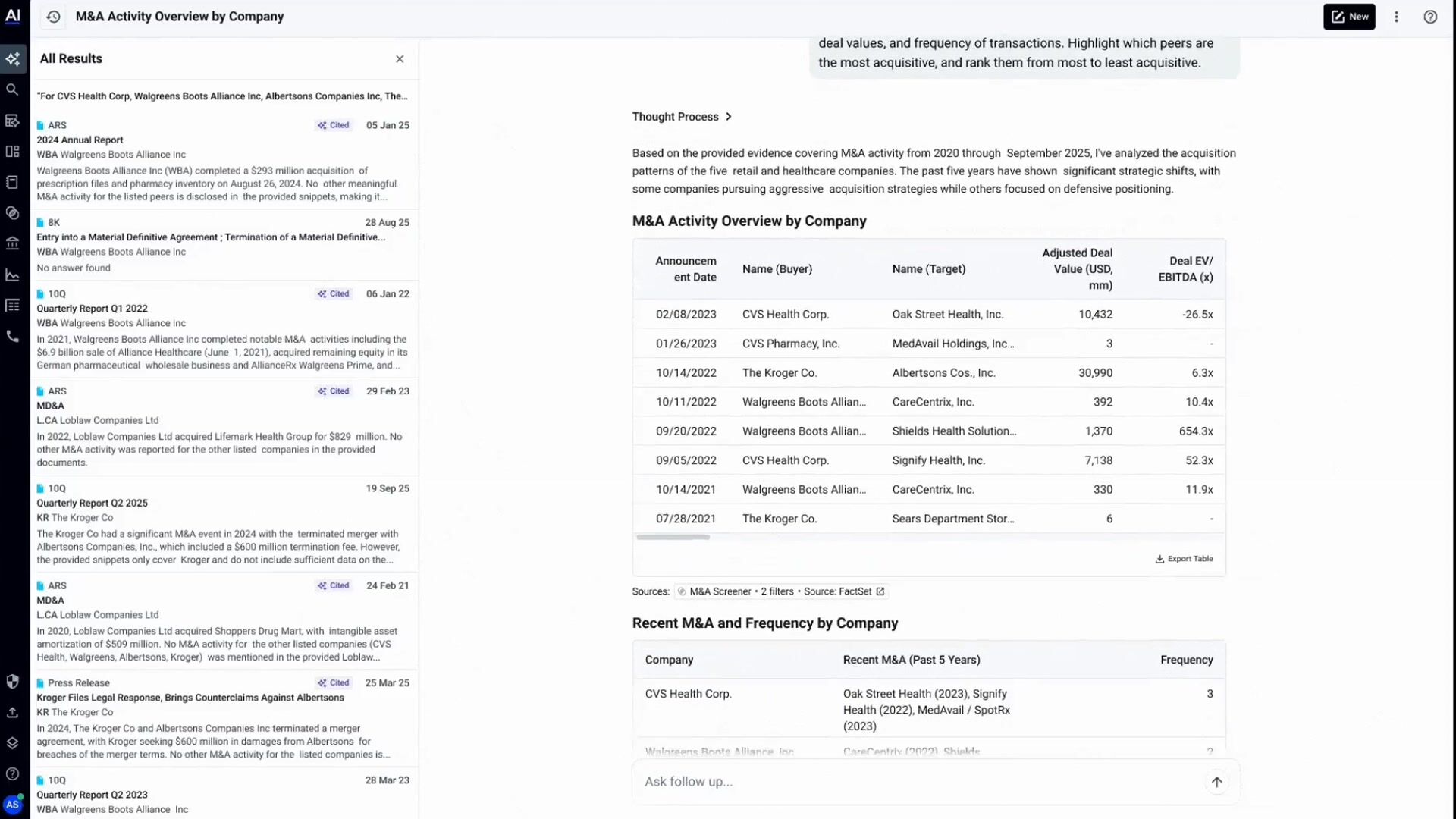The height and width of the screenshot is (819, 1456).
Task: Close the All Results panel
Action: click(x=400, y=59)
